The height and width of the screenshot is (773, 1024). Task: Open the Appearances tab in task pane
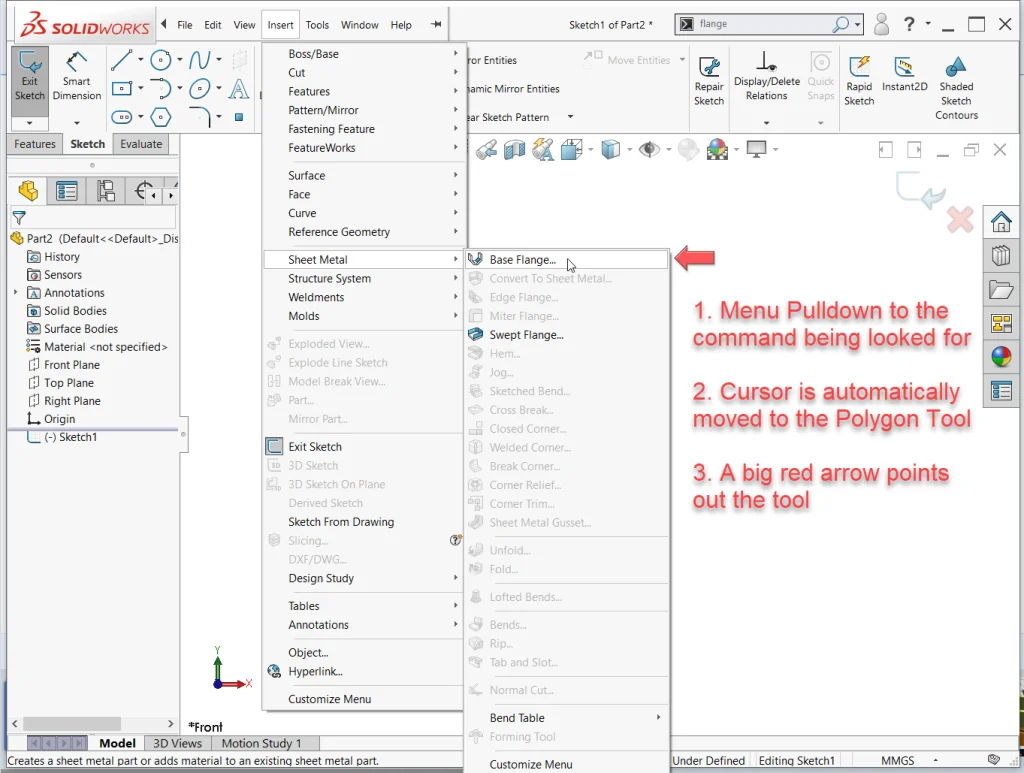pyautogui.click(x=1001, y=357)
